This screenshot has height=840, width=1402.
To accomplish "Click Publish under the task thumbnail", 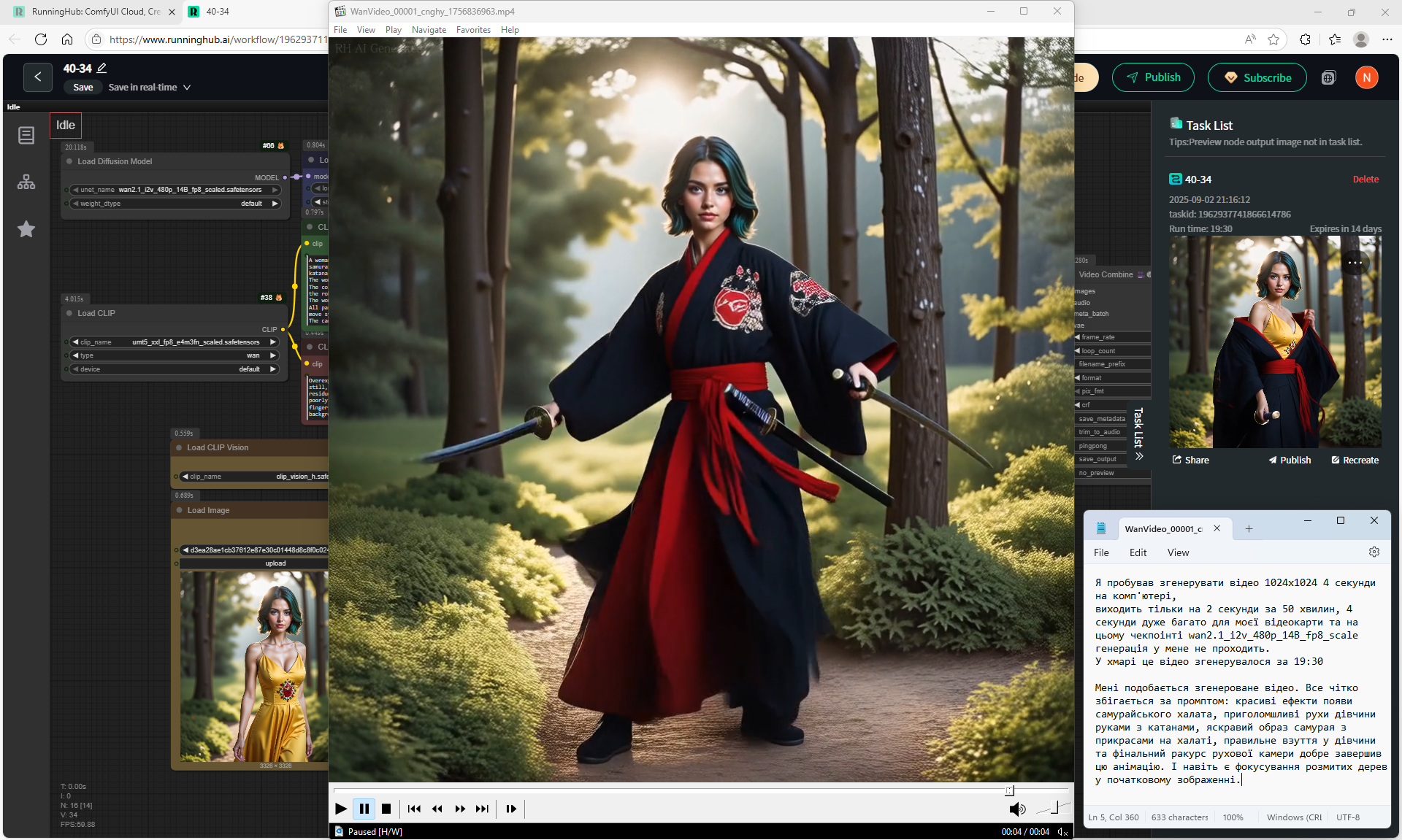I will pyautogui.click(x=1290, y=460).
